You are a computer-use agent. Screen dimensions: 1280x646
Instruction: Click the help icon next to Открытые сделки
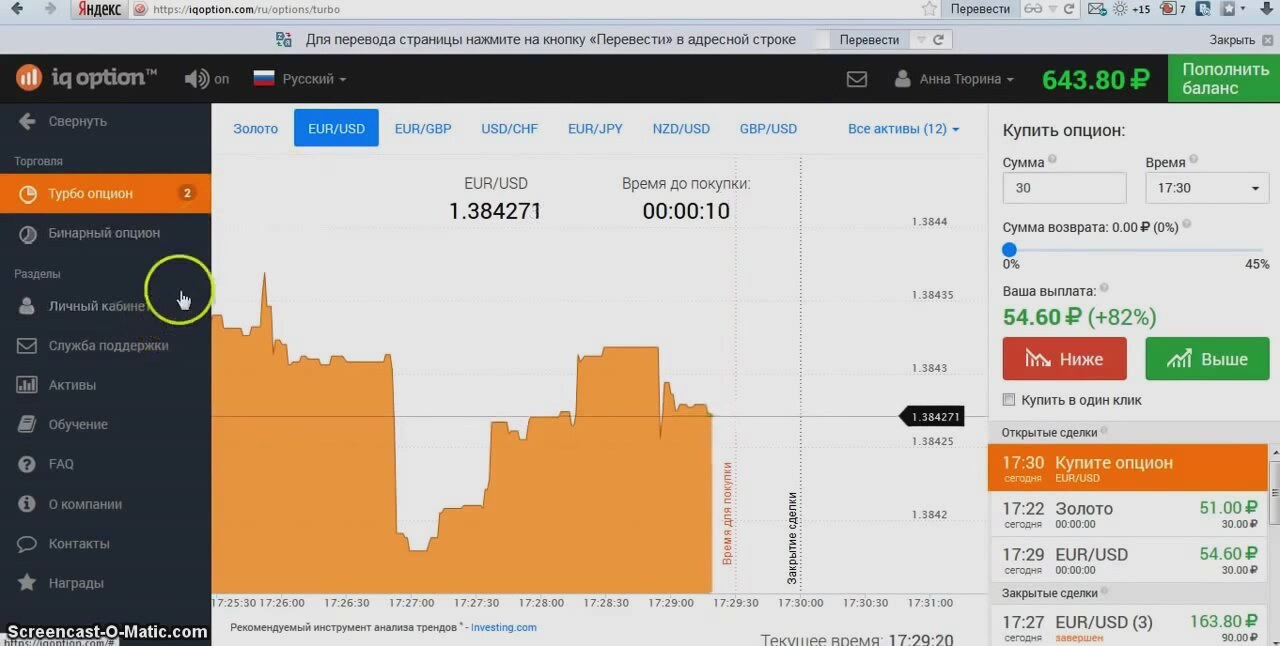pos(1105,432)
